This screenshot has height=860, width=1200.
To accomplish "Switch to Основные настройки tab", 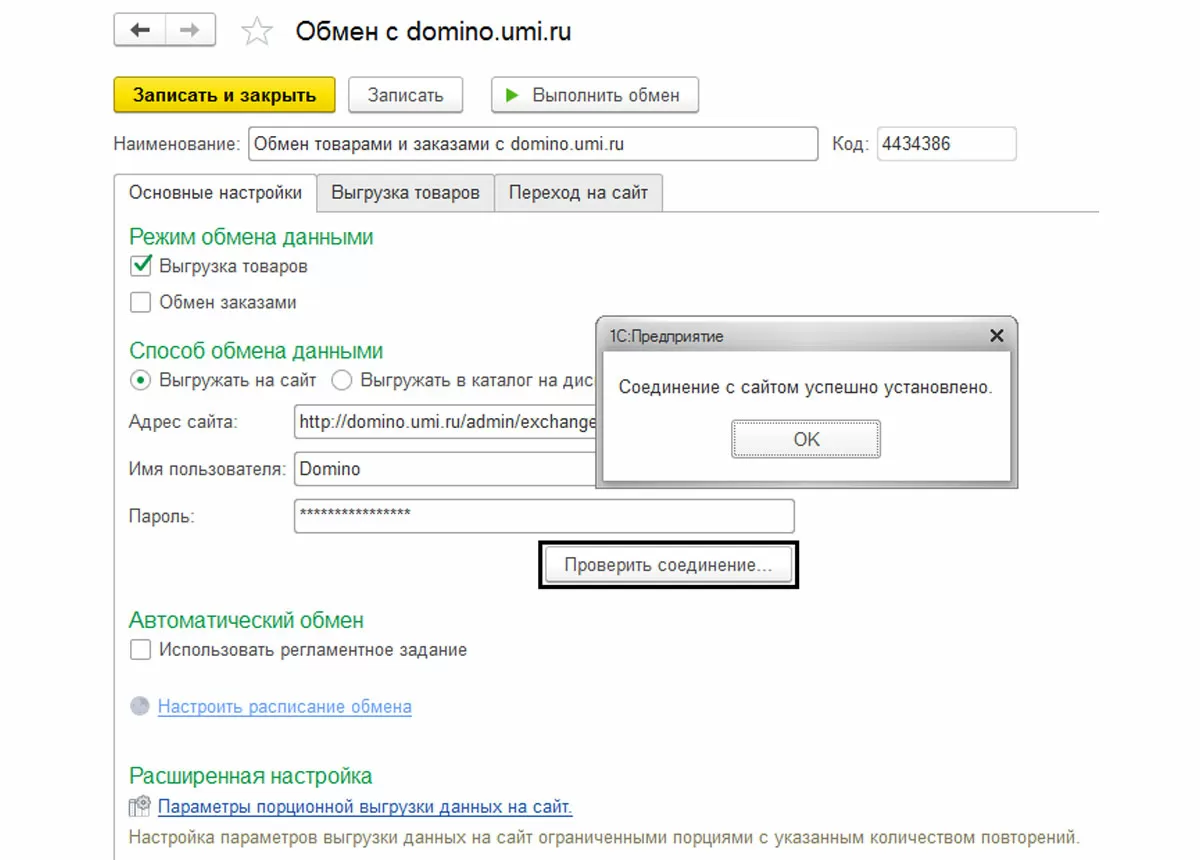I will pos(215,193).
